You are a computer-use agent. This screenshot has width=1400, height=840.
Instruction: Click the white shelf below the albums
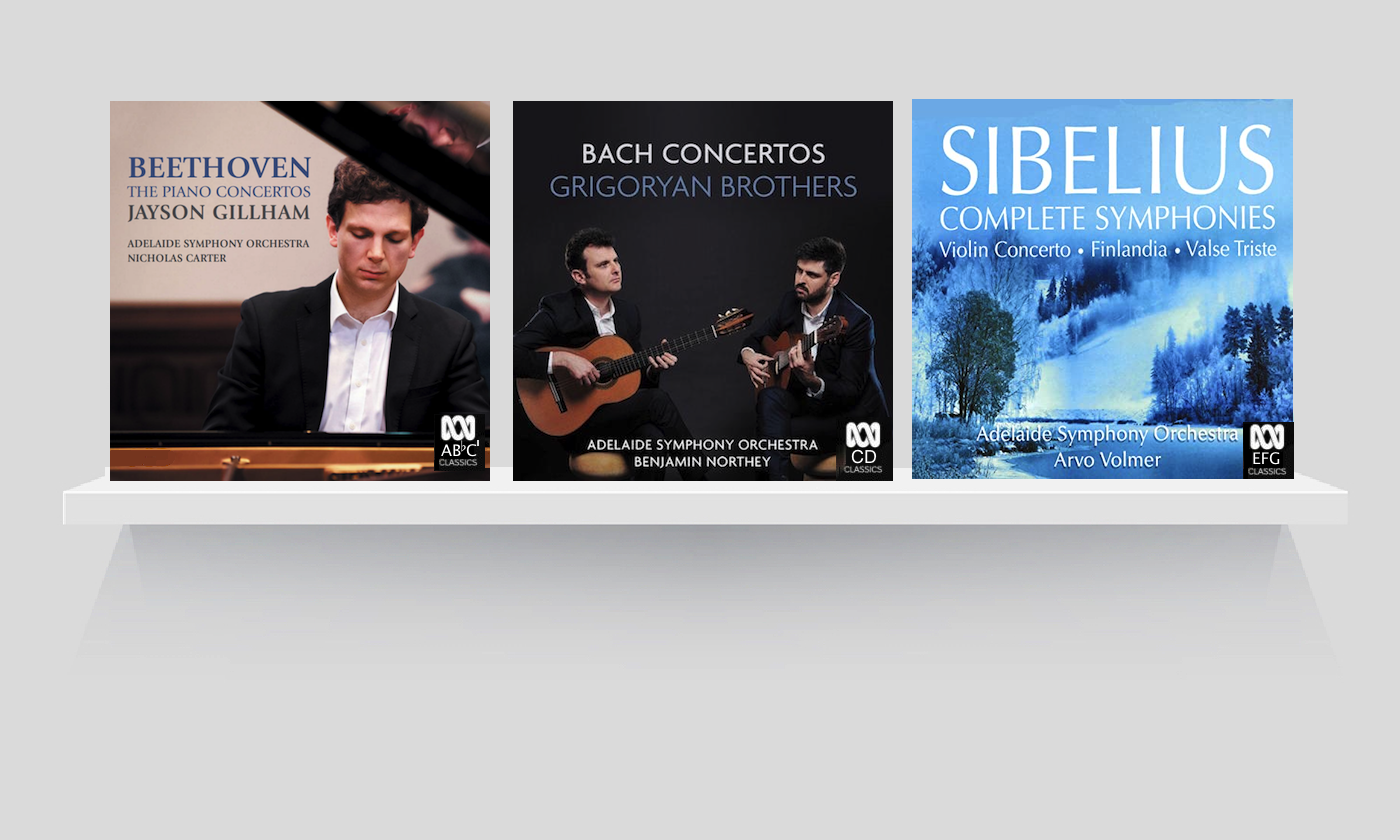[705, 500]
